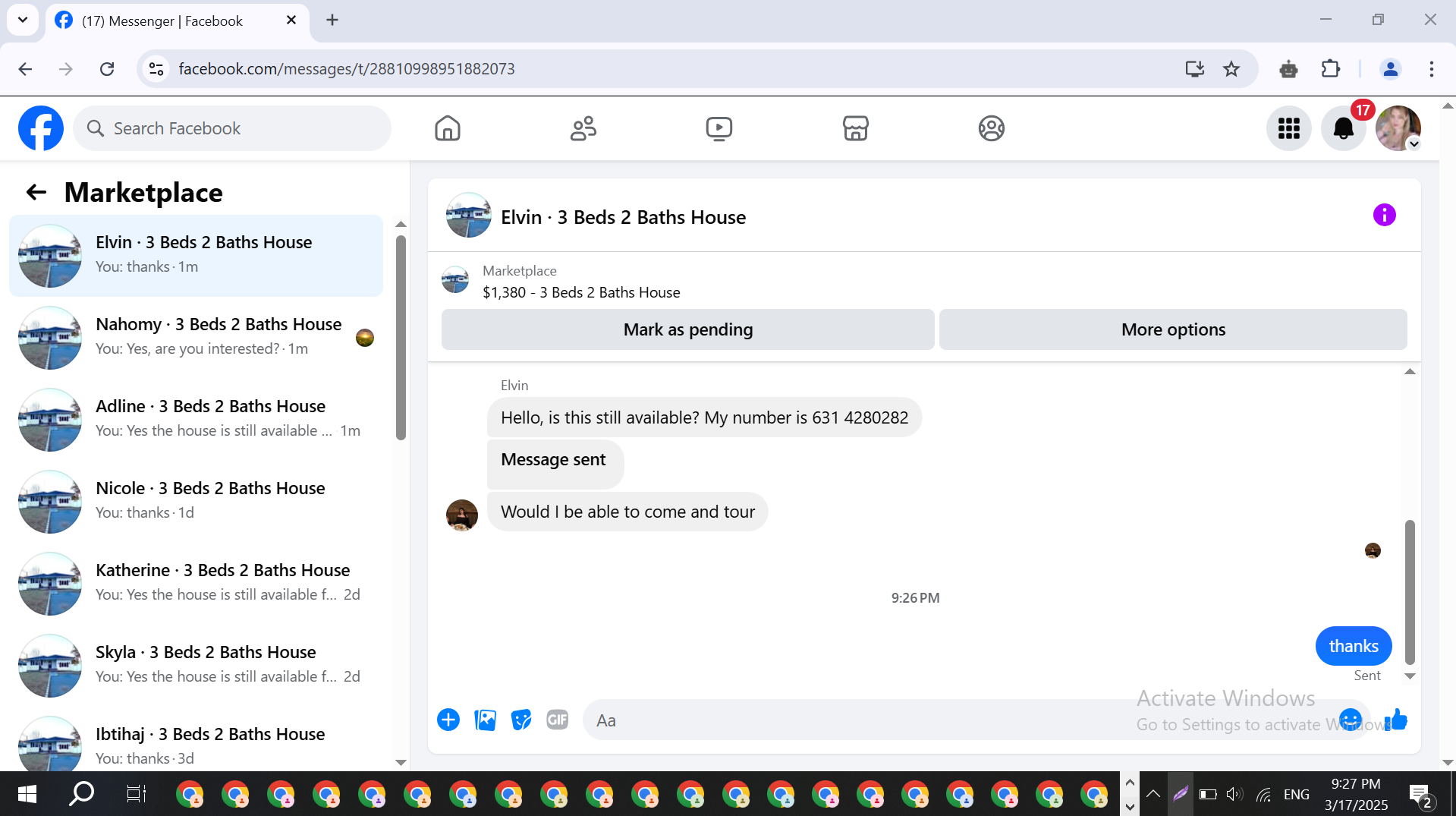Open Chrome three-dot menu
Image resolution: width=1456 pixels, height=816 pixels.
coord(1432,69)
